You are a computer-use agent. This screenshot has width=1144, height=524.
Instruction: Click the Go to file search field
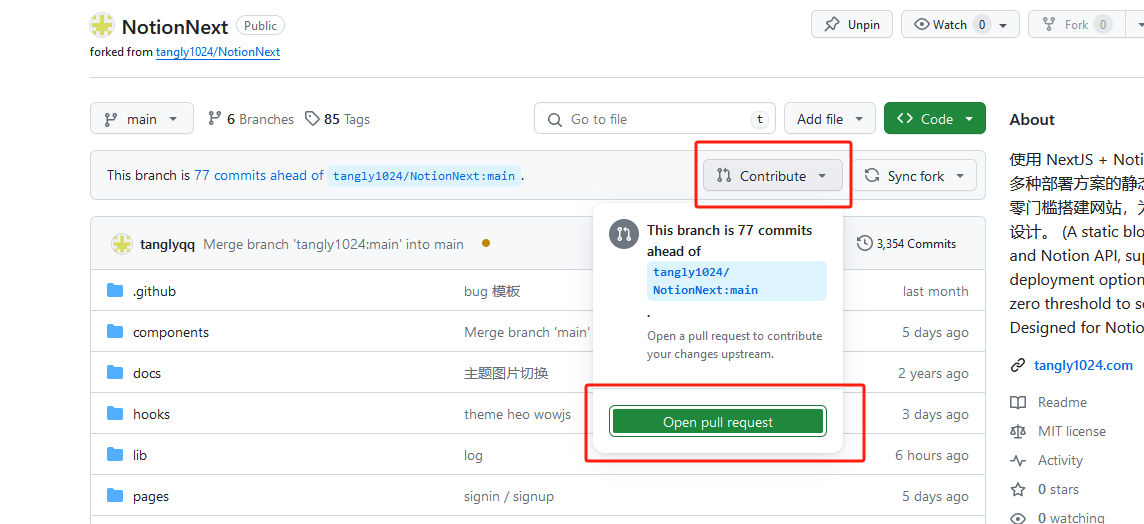654,119
